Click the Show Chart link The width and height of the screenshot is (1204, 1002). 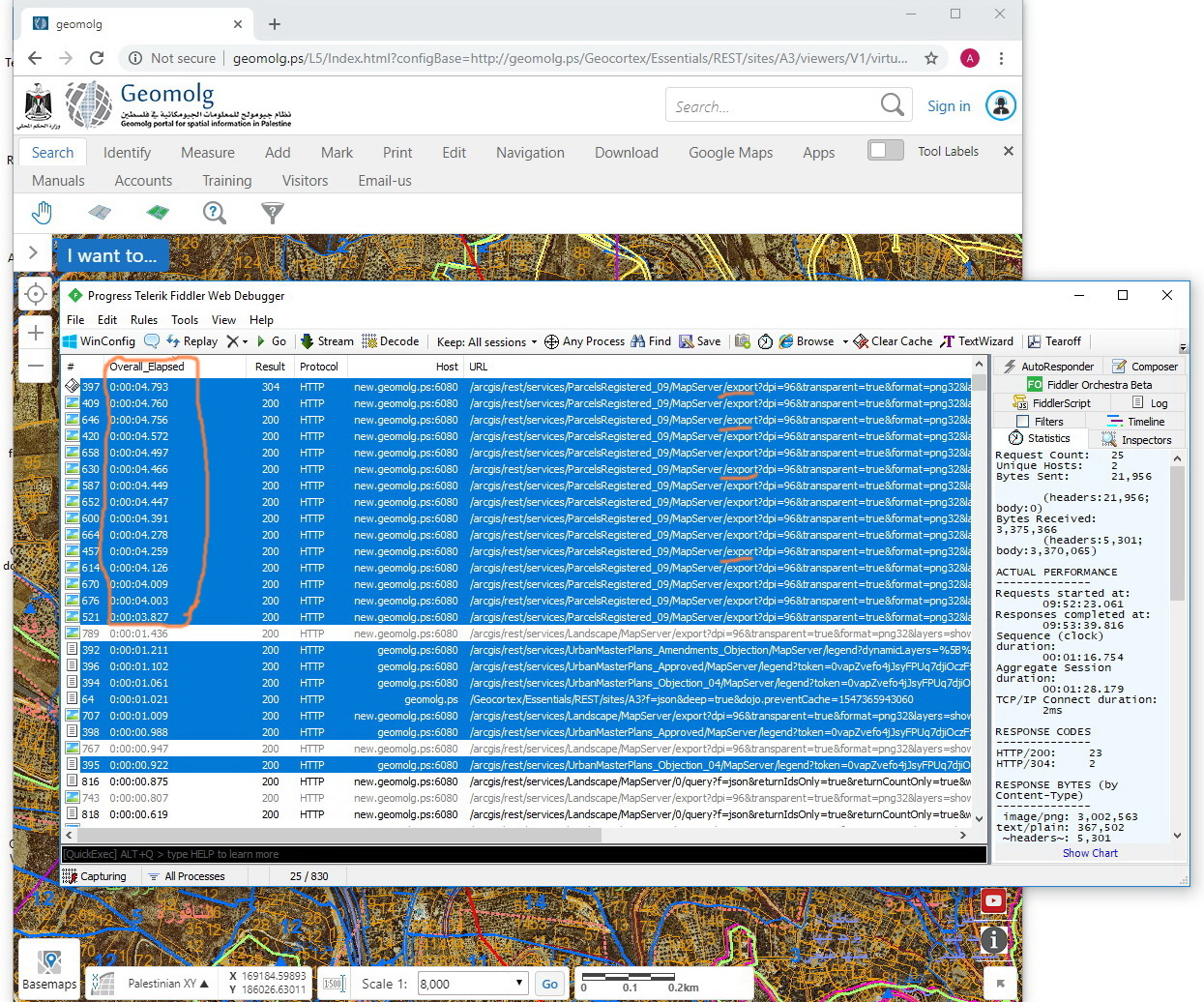coord(1089,853)
